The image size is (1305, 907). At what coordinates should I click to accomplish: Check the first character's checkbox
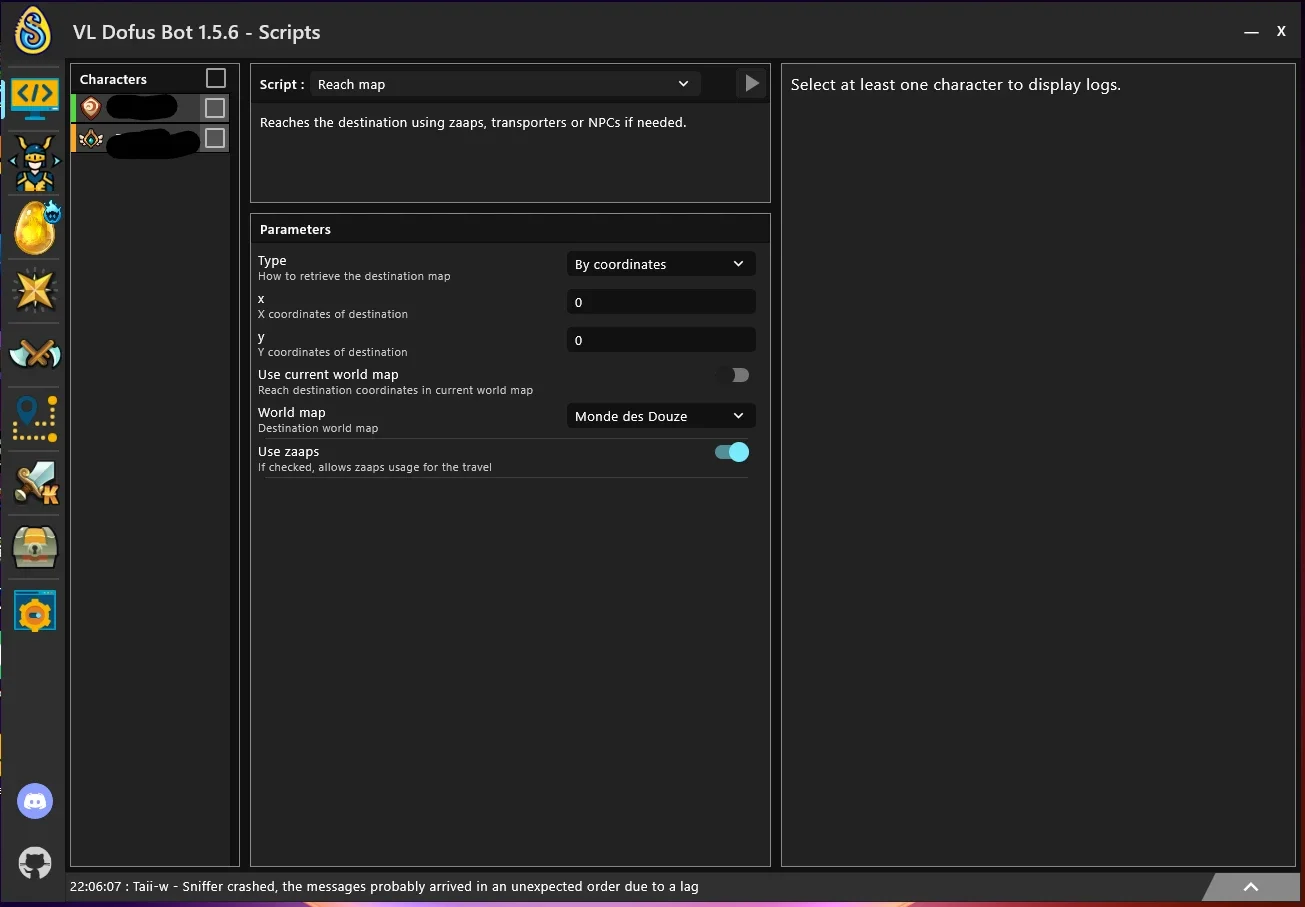[214, 108]
